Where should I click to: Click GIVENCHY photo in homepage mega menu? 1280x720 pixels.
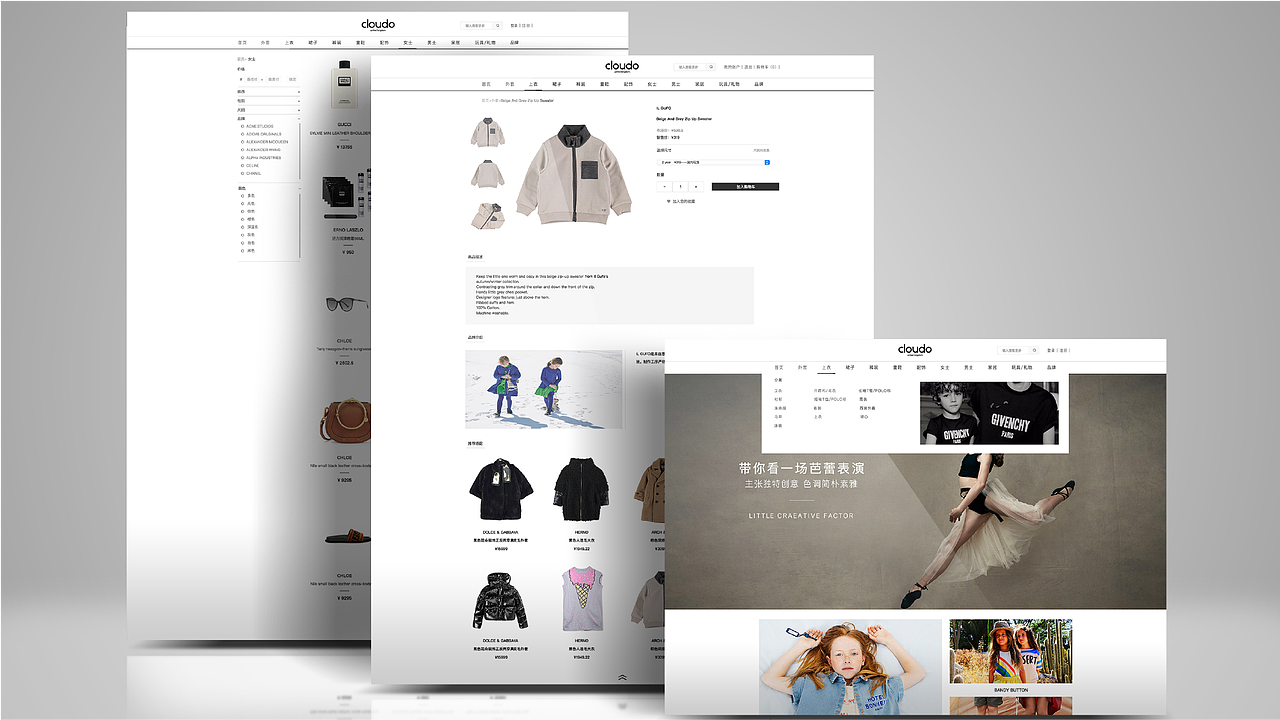point(989,413)
